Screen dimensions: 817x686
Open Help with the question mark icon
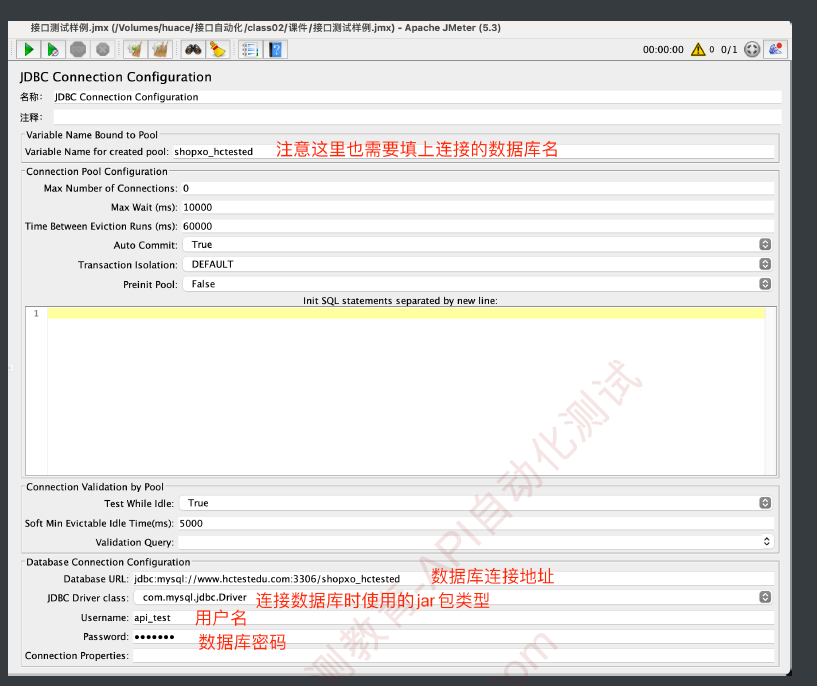click(276, 49)
